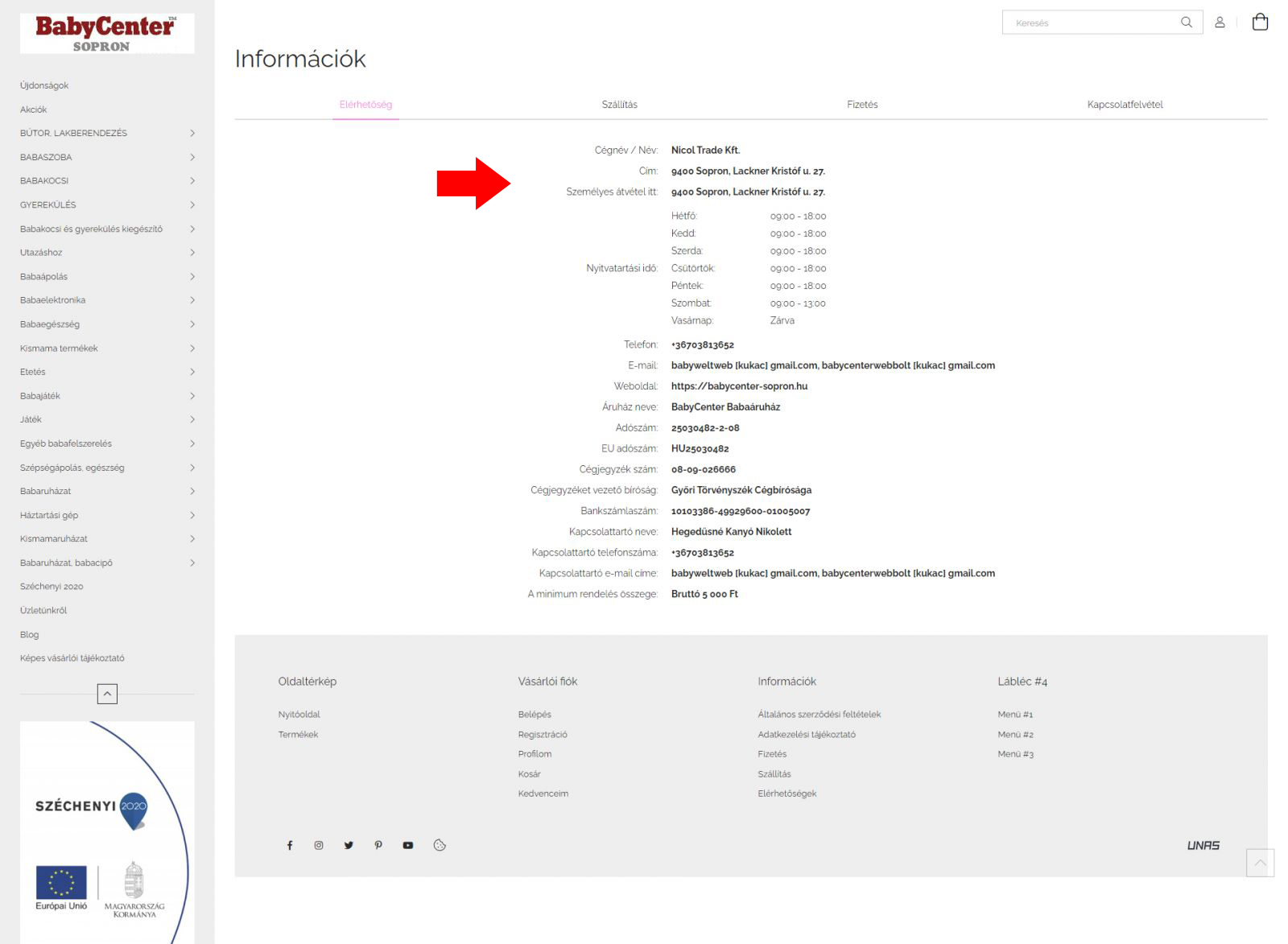Image resolution: width=1288 pixels, height=944 pixels.
Task: Click the BabyCenter Sopron logo
Action: click(107, 34)
